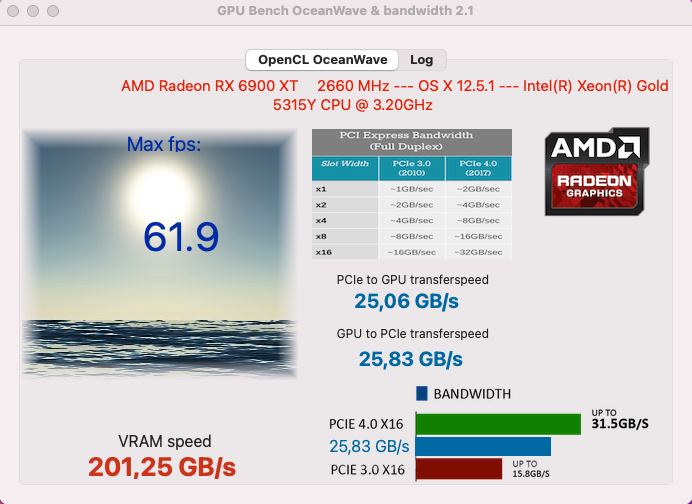Click the blue BANDWIDTH legend square

point(422,394)
